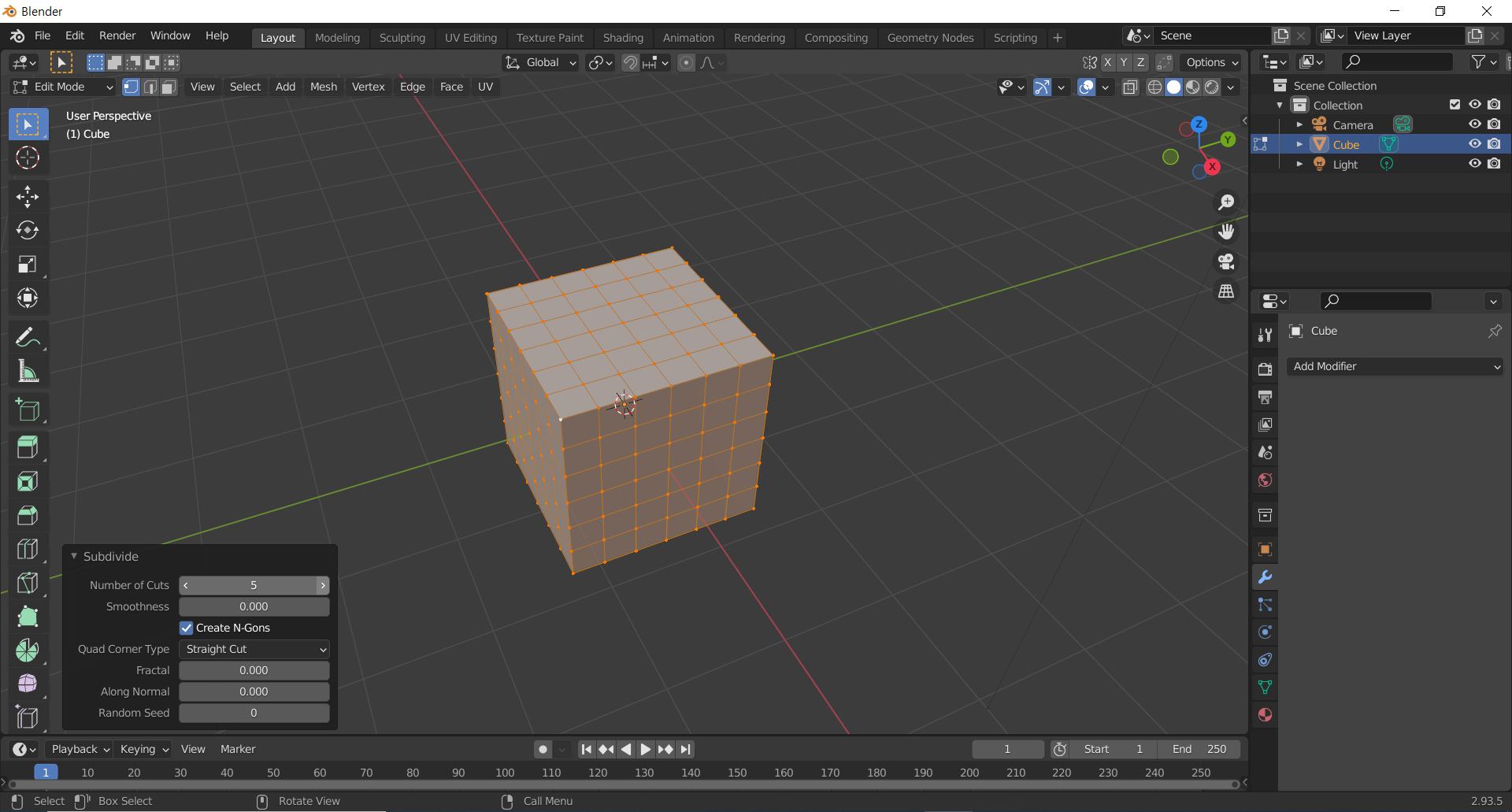Adjust Along Normal slider field

tap(254, 691)
